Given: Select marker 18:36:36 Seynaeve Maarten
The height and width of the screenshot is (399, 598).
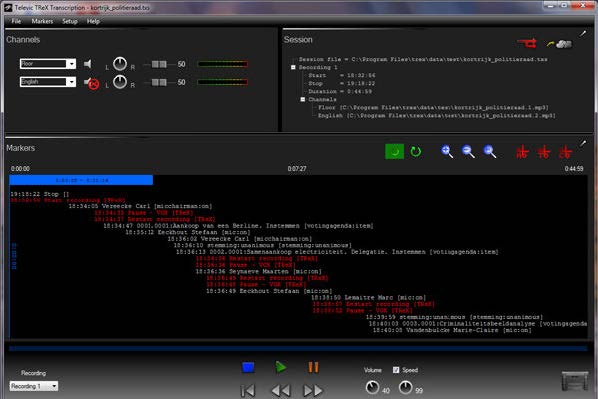Looking at the screenshot, I should tap(258, 271).
